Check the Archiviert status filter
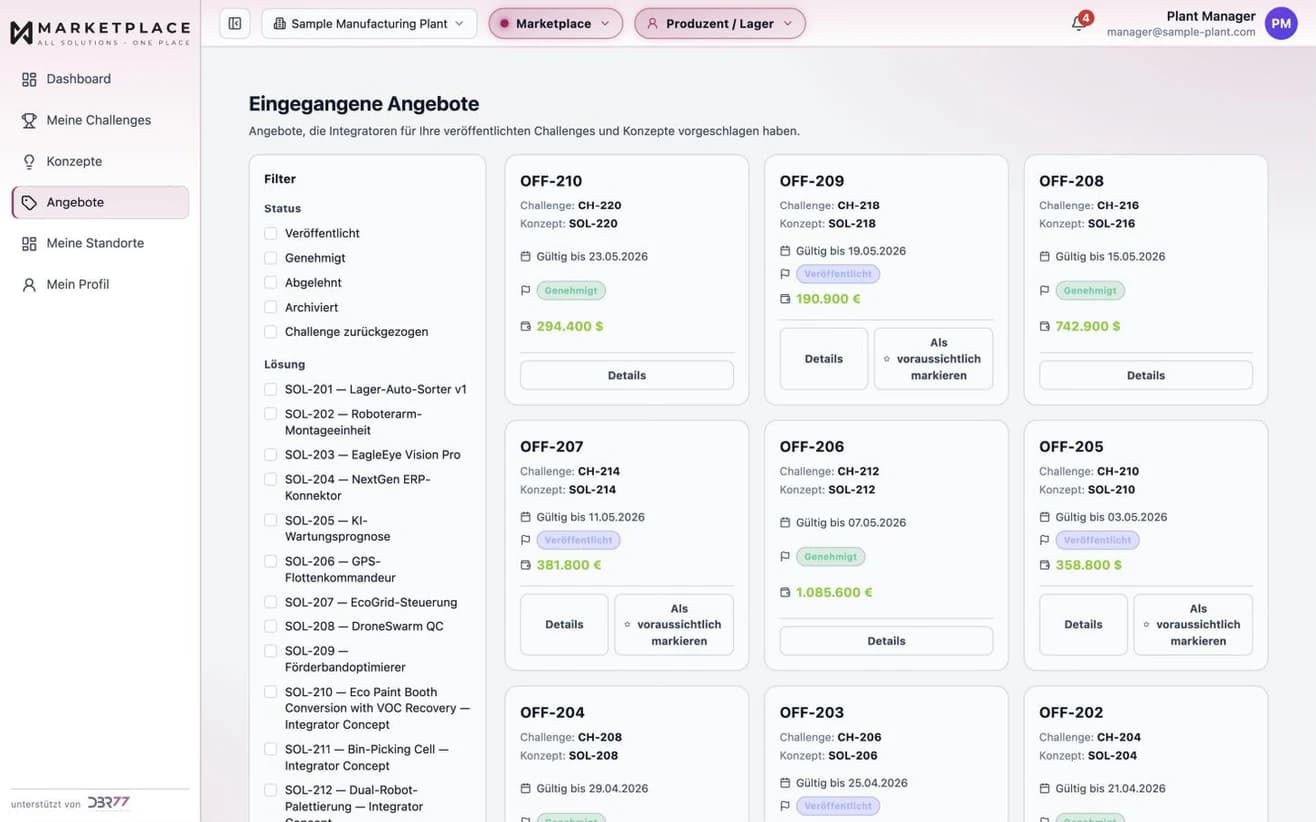 click(270, 307)
